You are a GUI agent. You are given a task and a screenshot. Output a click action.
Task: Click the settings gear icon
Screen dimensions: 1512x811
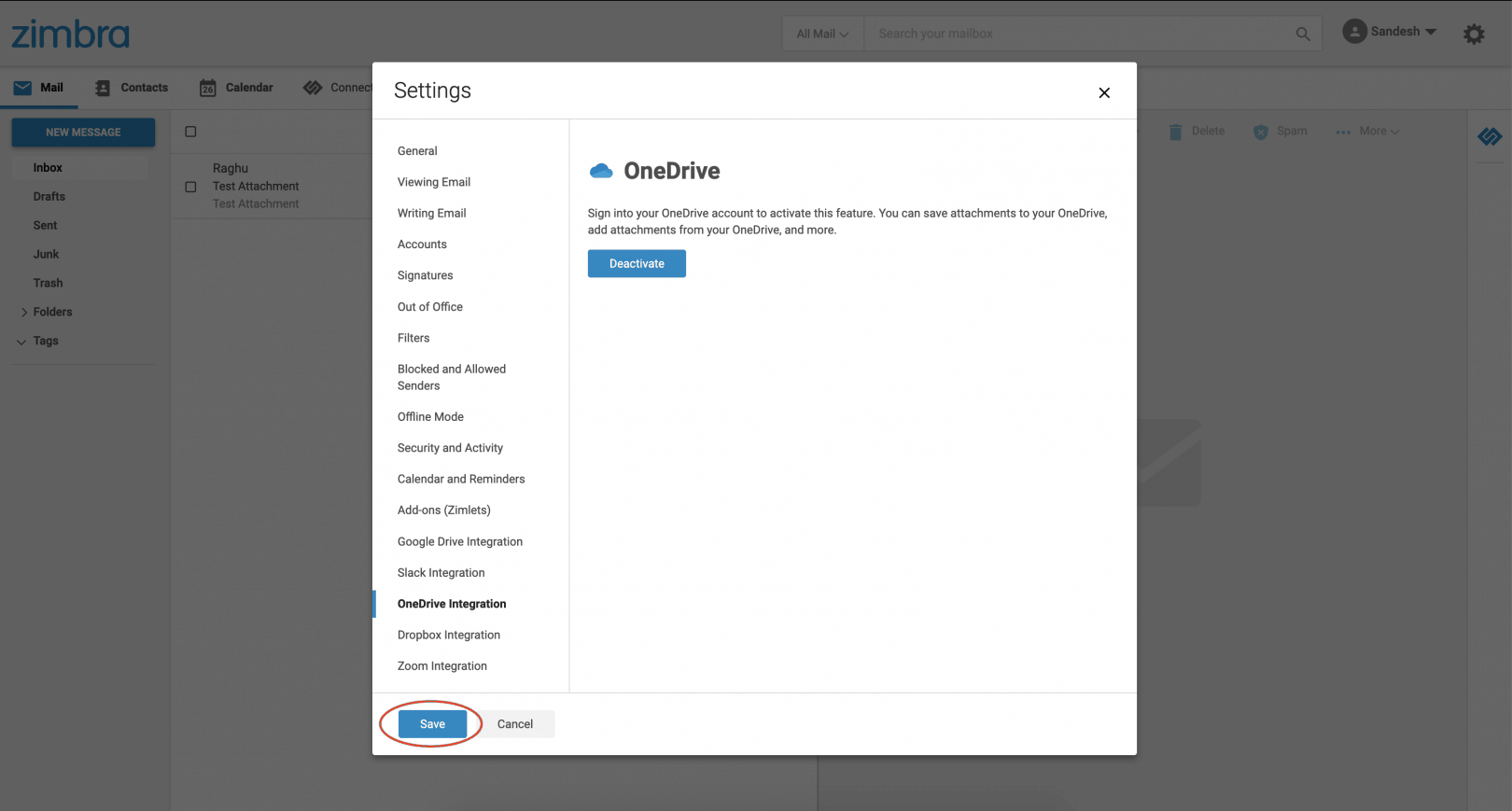click(1474, 35)
